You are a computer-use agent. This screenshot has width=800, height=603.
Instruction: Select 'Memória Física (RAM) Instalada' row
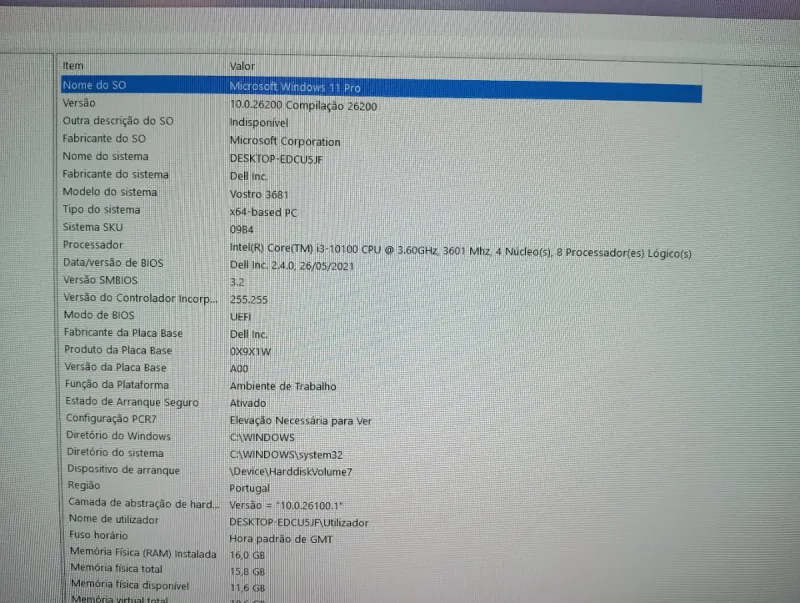tap(143, 553)
